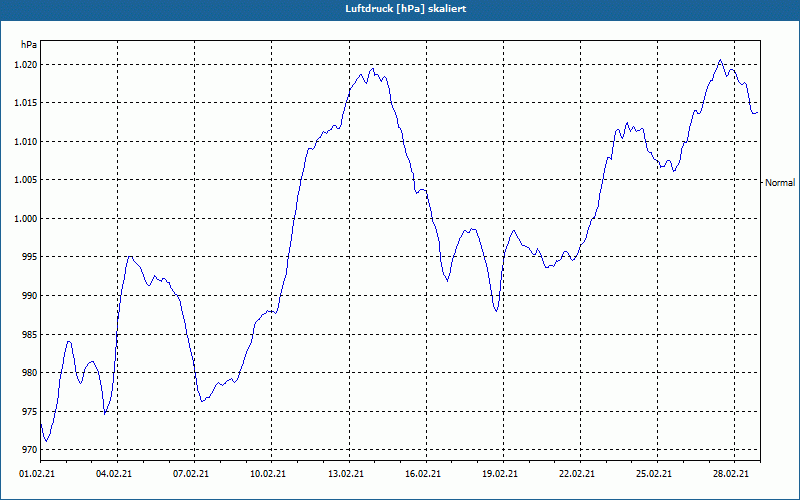Click the 1.000 y-axis value
This screenshot has height=500, width=800.
click(x=26, y=219)
